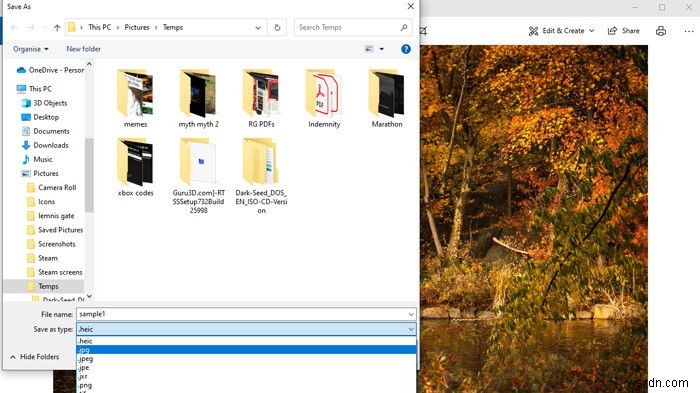Create a New folder
This screenshot has width=700, height=393.
point(83,49)
